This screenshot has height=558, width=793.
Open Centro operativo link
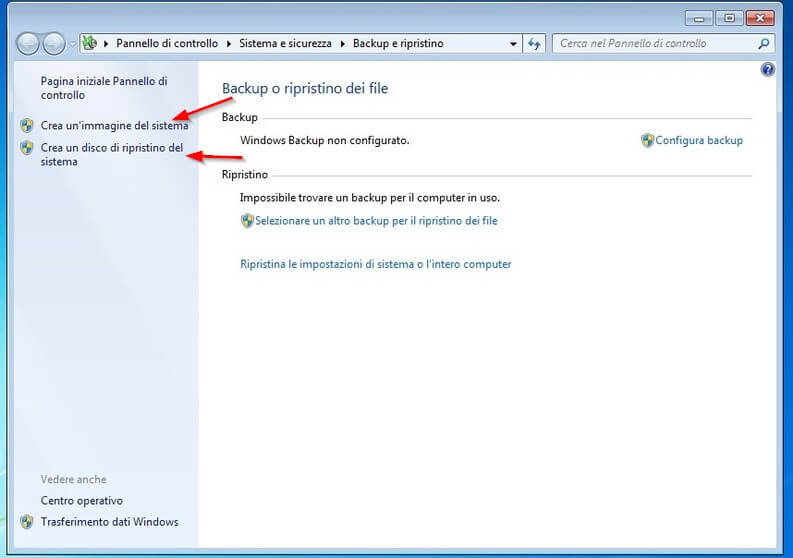click(x=81, y=500)
